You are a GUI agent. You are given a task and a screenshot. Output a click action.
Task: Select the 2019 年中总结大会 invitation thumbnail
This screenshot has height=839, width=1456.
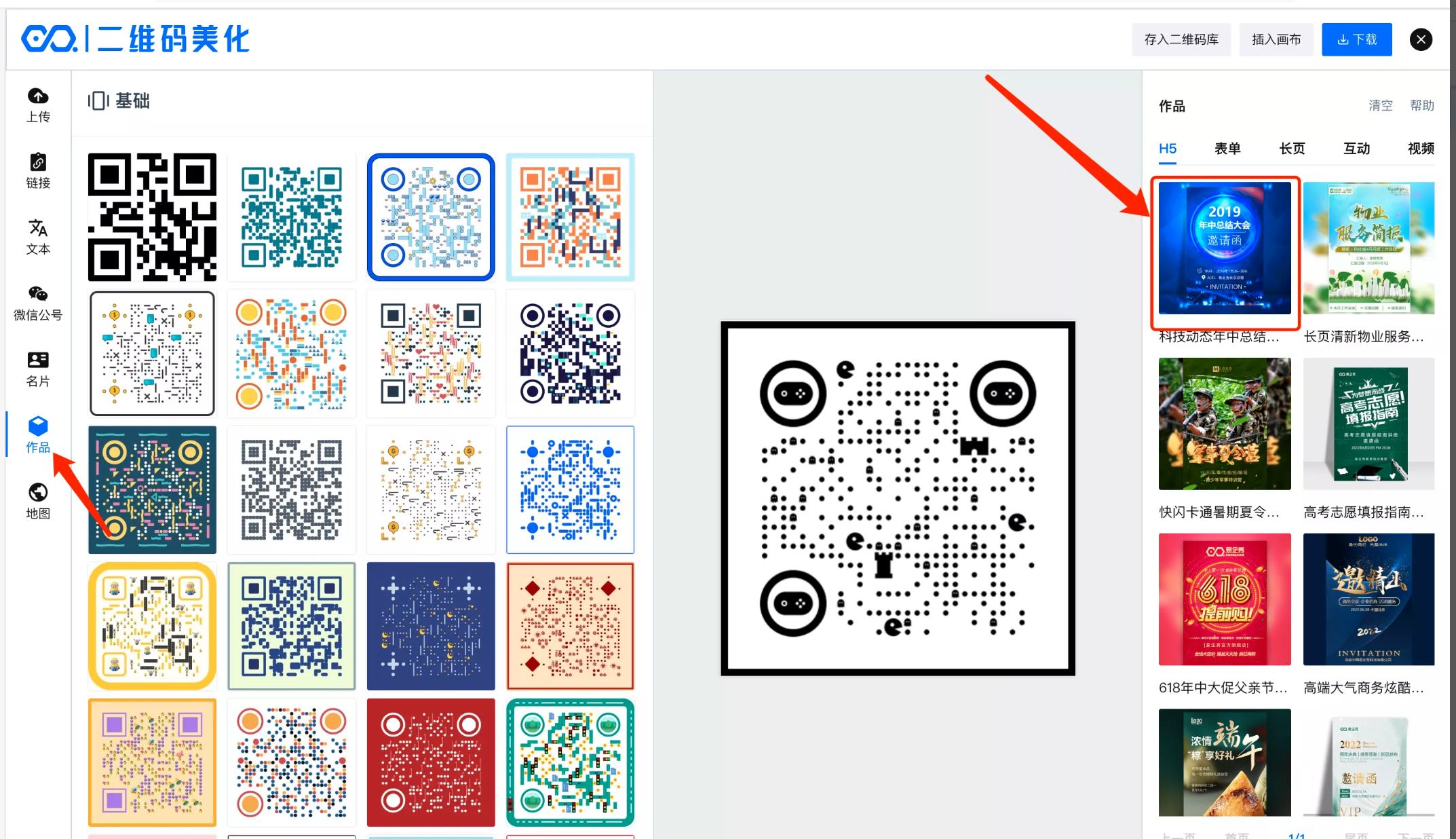1225,248
